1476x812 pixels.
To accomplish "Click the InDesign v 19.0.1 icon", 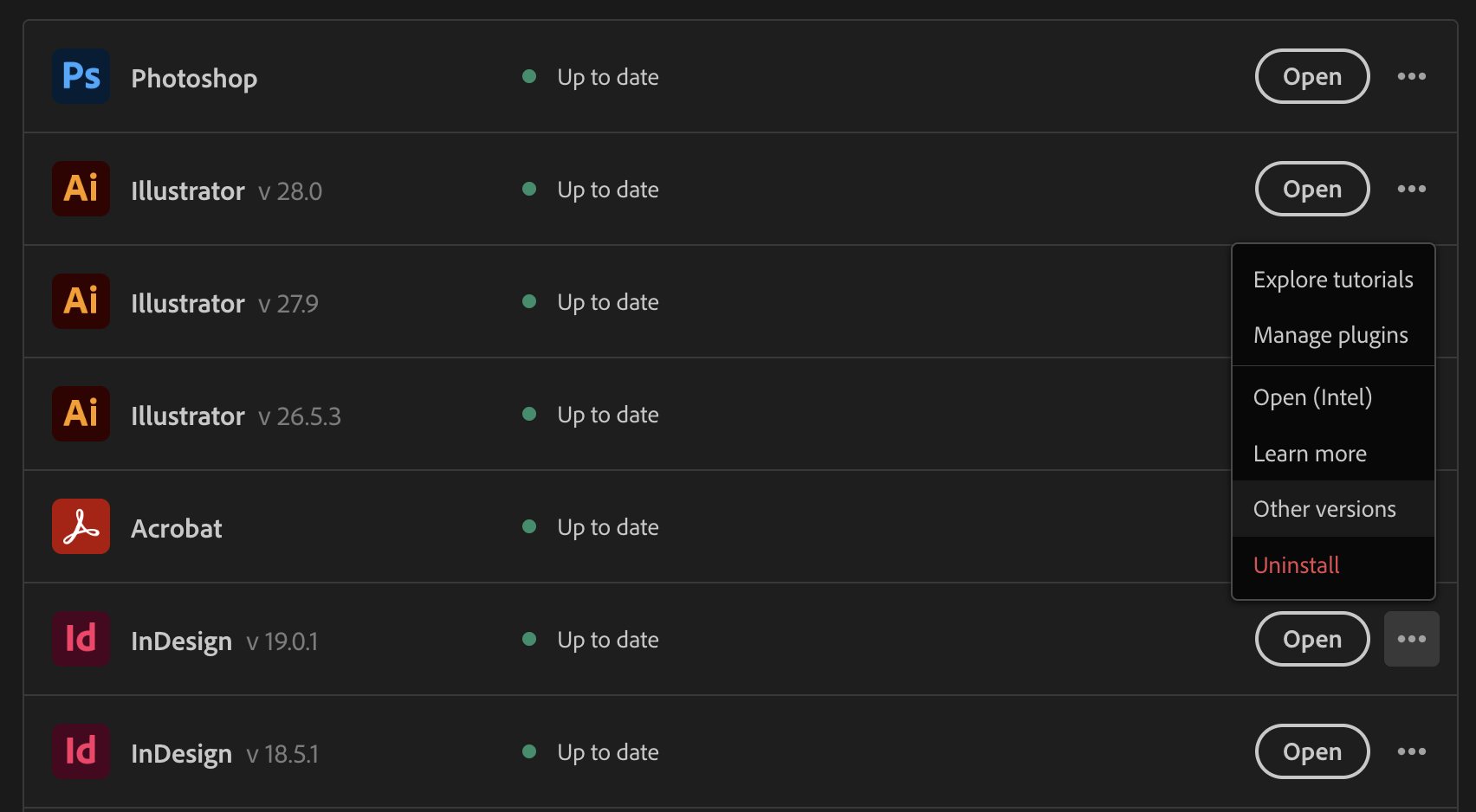I will (81, 639).
